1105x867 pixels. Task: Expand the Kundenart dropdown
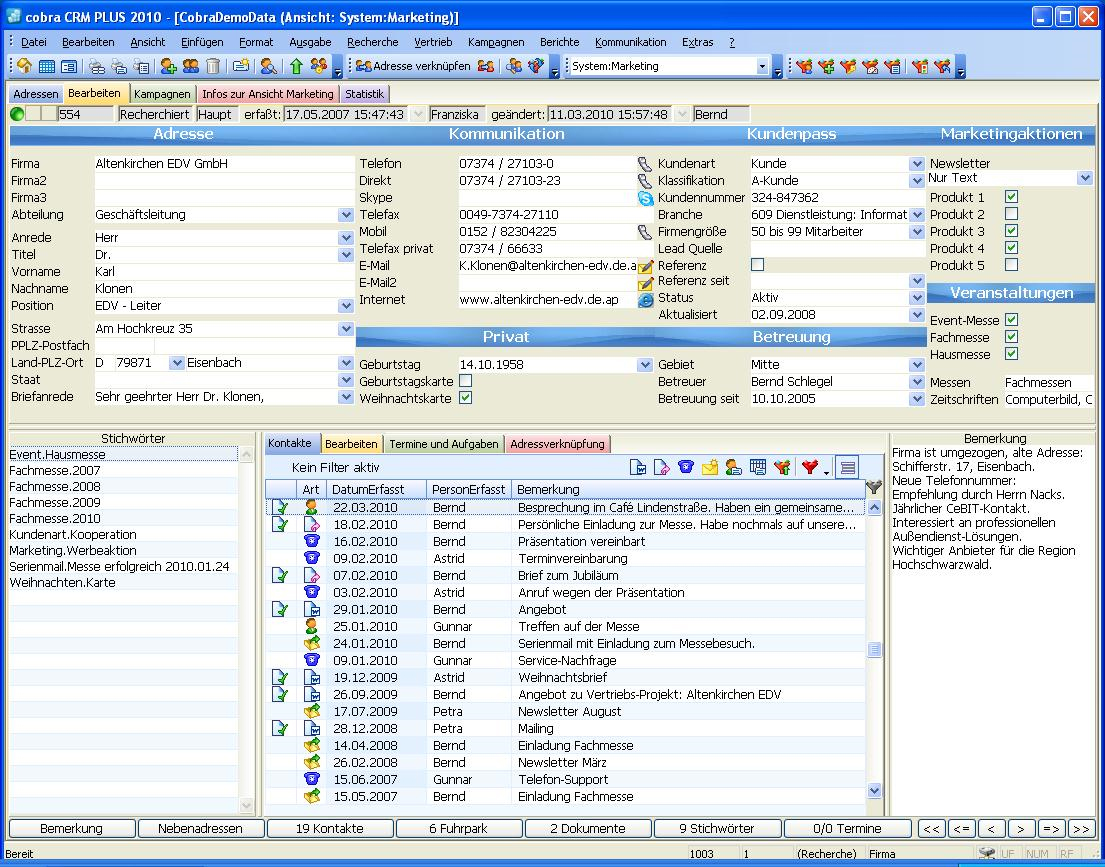[917, 164]
